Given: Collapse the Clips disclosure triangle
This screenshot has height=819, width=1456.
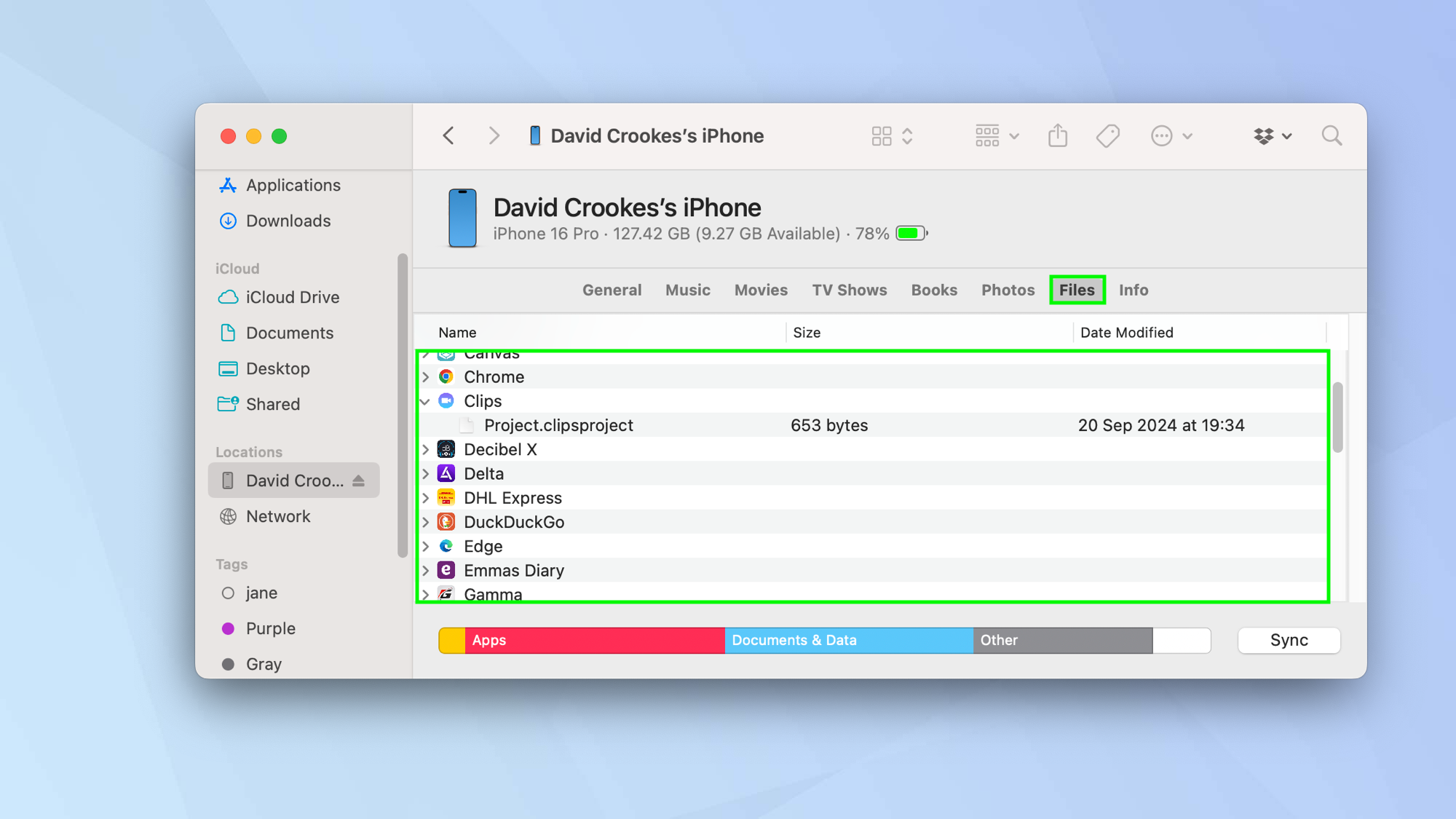Looking at the screenshot, I should click(x=426, y=401).
